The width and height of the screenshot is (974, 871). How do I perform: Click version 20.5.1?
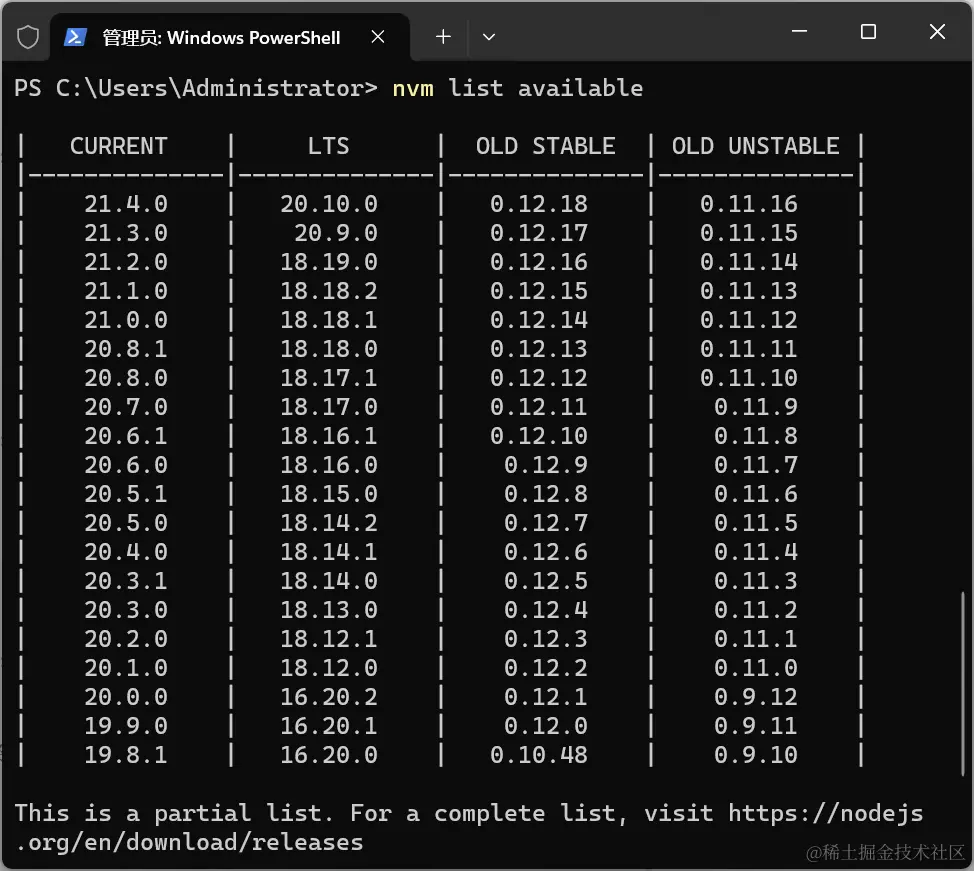coord(126,494)
